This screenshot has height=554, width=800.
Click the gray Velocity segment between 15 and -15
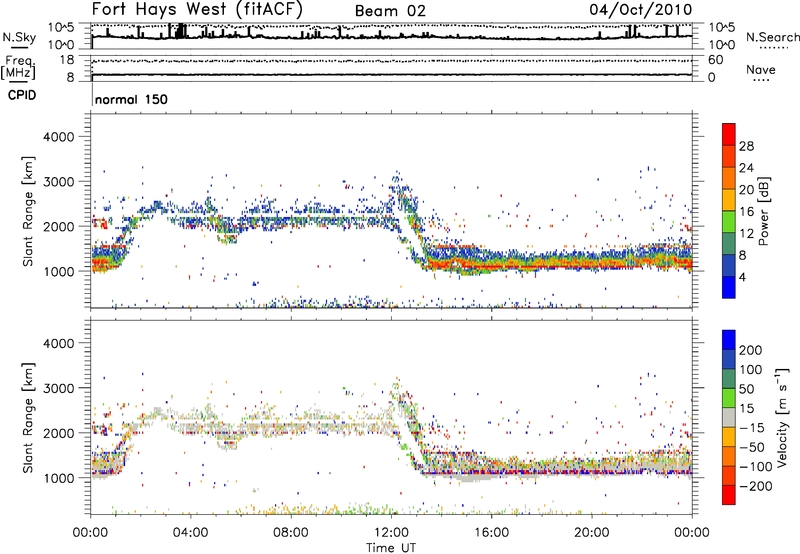pos(729,417)
